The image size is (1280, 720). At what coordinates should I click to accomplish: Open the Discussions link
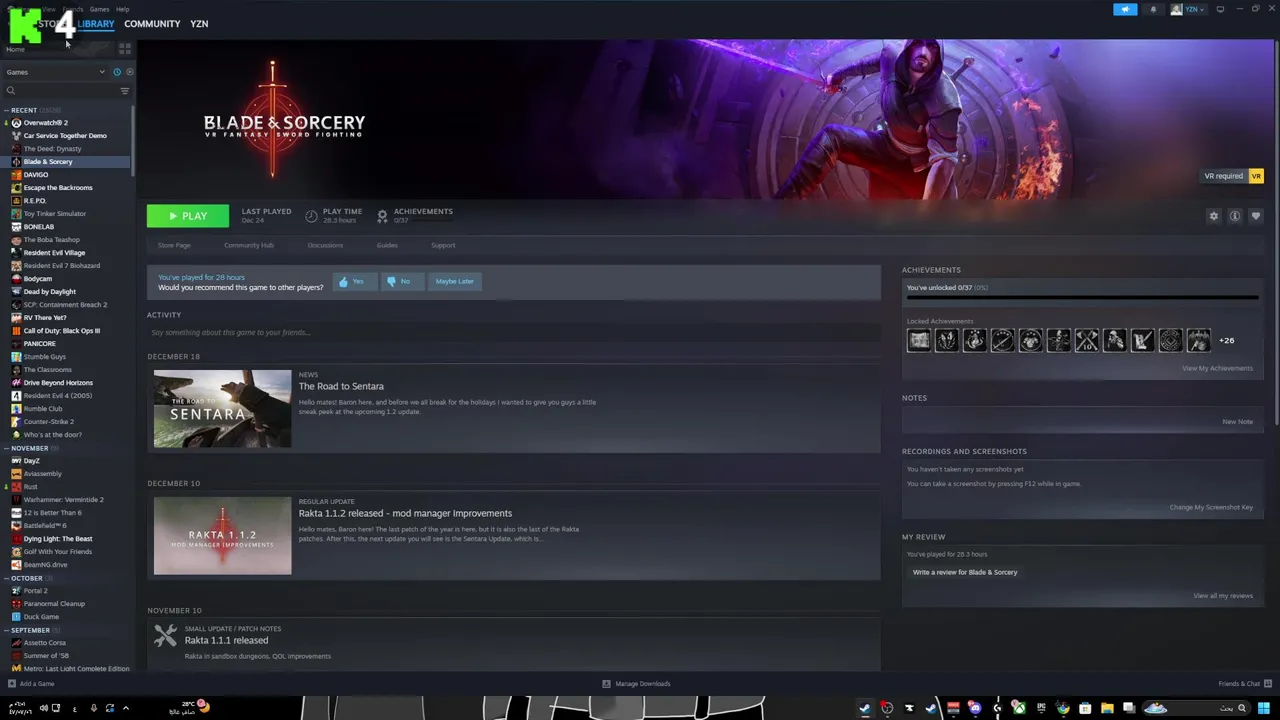pyautogui.click(x=325, y=245)
